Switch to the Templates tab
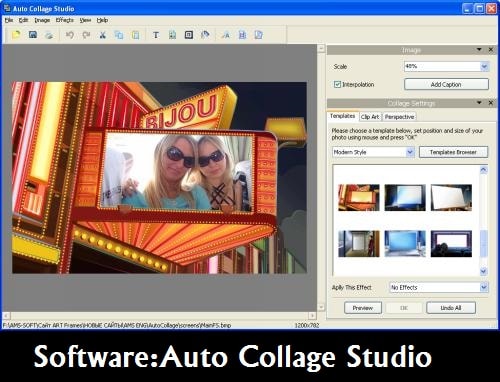Image resolution: width=500 pixels, height=382 pixels. (x=342, y=116)
